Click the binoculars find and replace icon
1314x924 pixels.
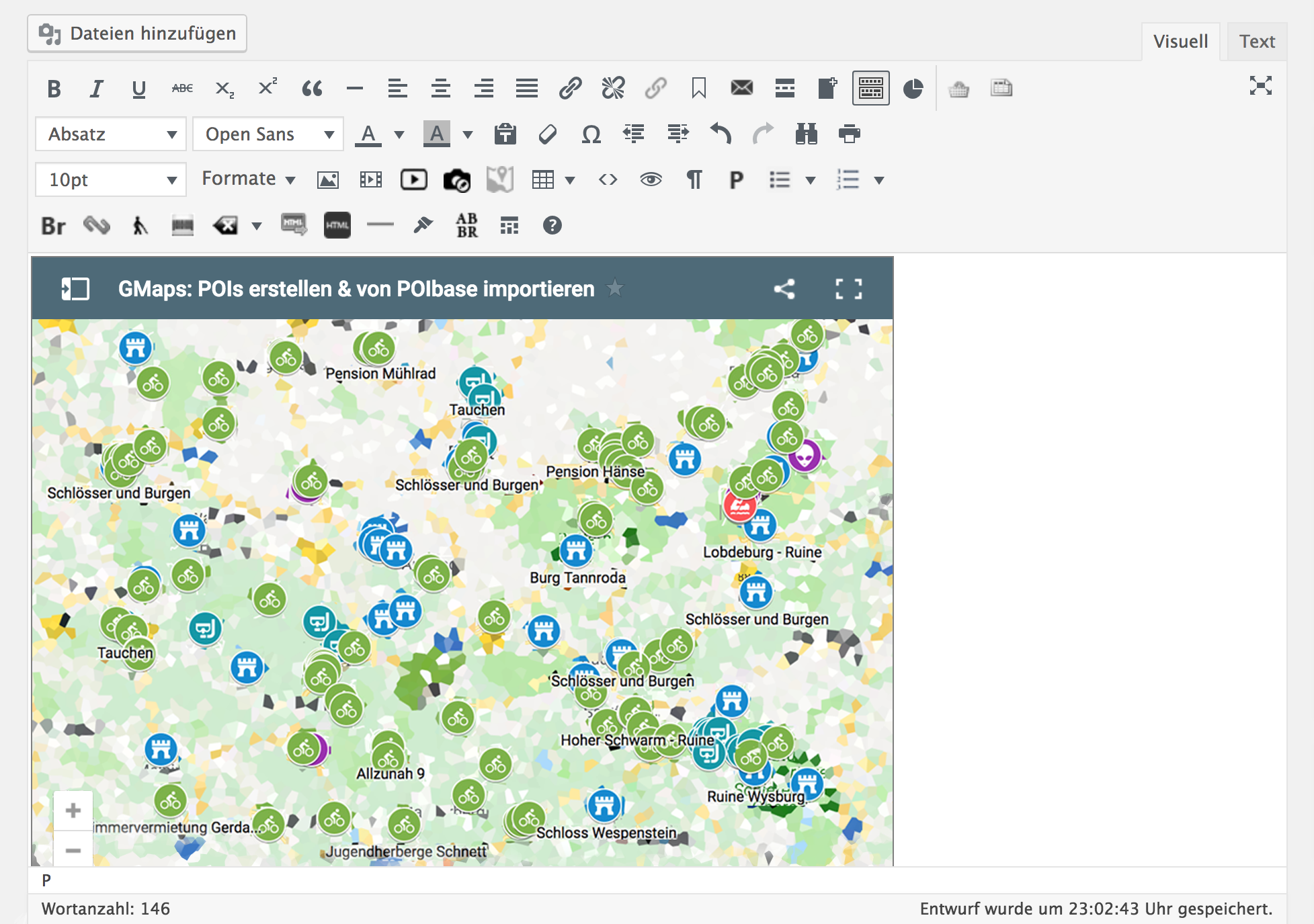tap(806, 134)
